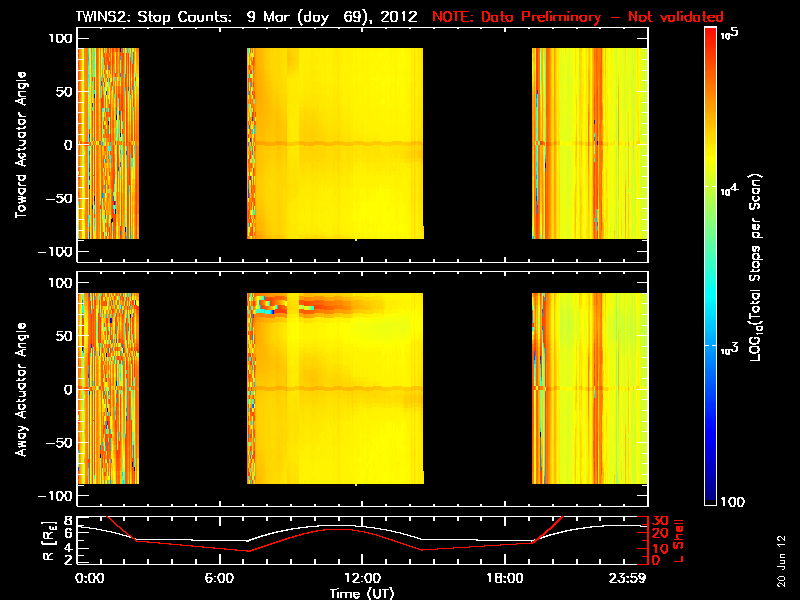Click the middle data block in Toward panel
The height and width of the screenshot is (600, 800).
[x=335, y=143]
